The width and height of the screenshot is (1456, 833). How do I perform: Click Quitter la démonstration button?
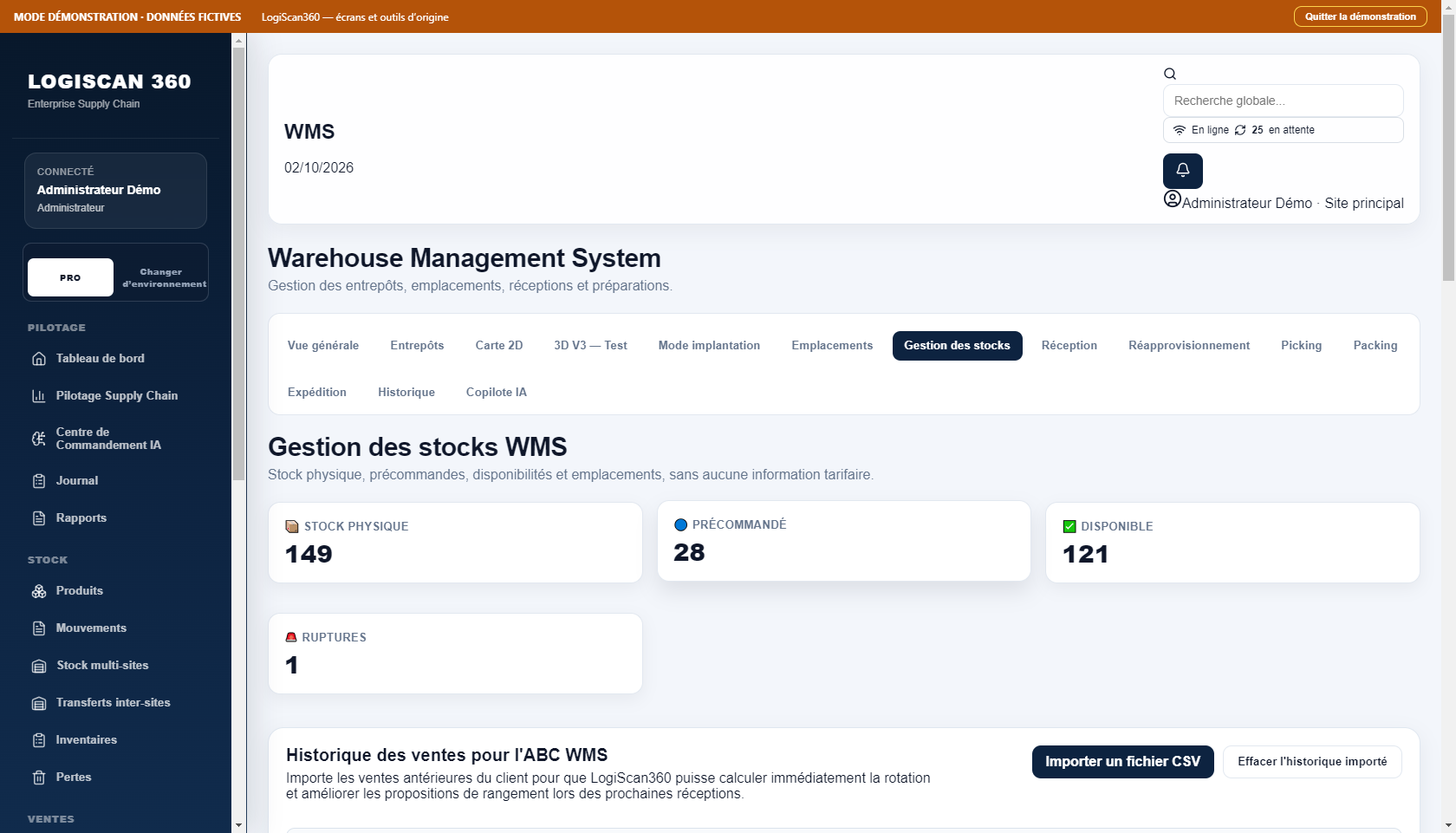point(1361,16)
